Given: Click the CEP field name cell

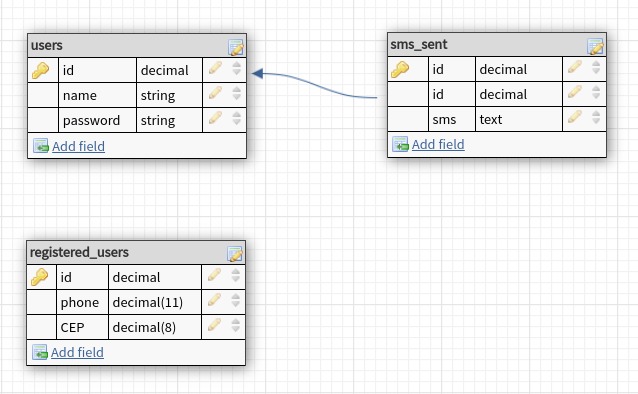Looking at the screenshot, I should (x=83, y=327).
